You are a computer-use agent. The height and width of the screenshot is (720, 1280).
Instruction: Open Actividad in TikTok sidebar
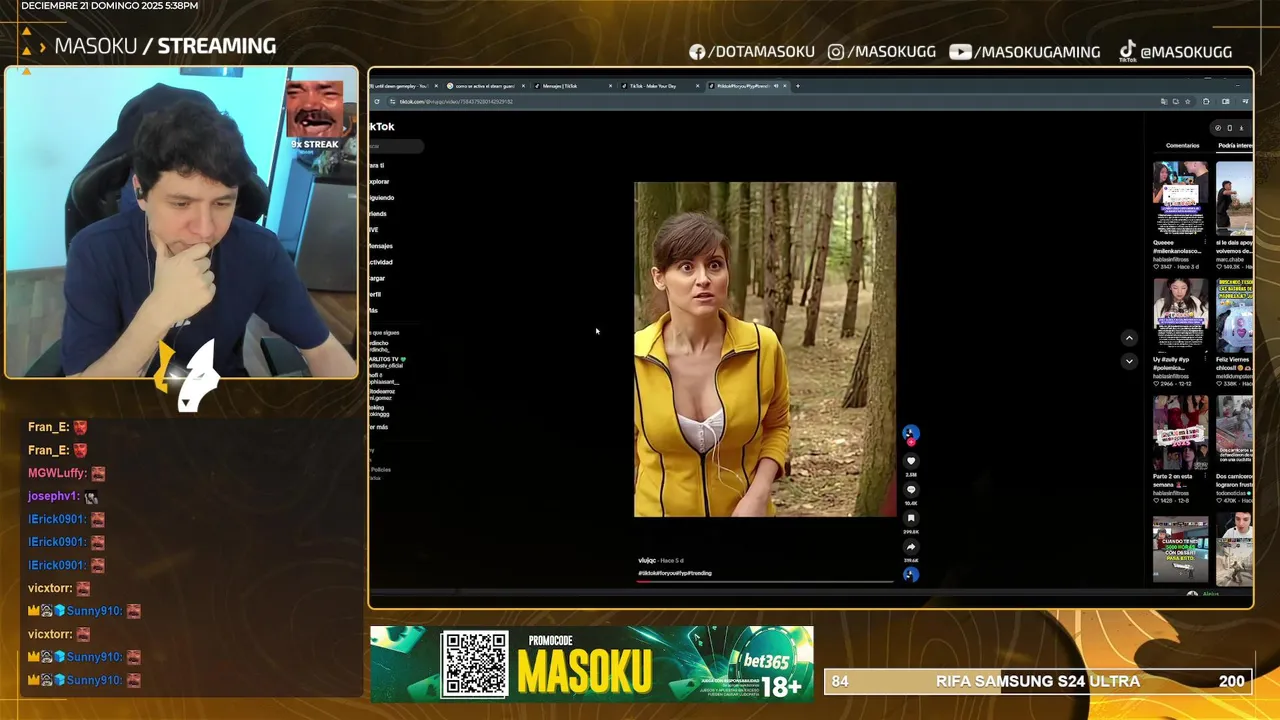[381, 262]
